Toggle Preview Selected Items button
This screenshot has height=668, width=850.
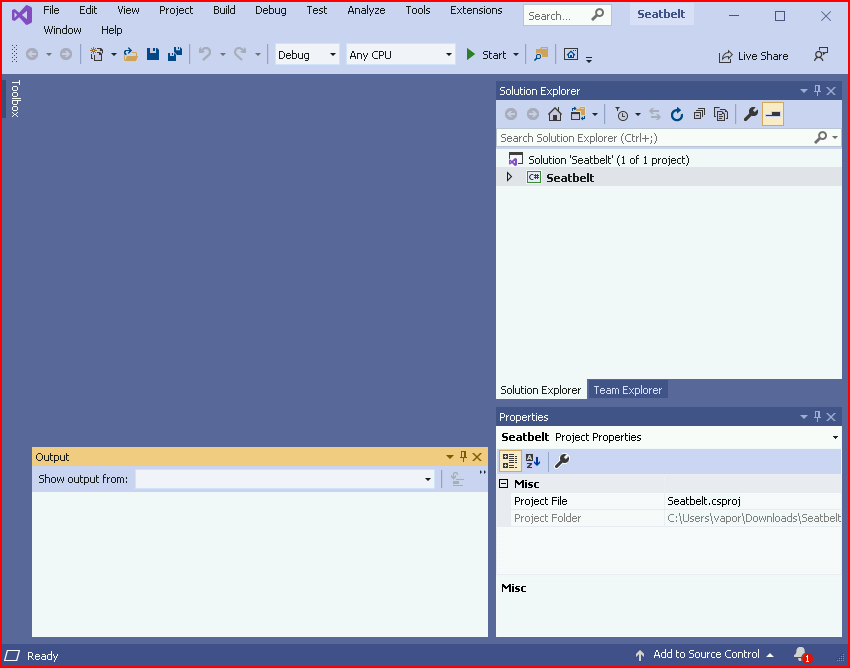point(773,114)
